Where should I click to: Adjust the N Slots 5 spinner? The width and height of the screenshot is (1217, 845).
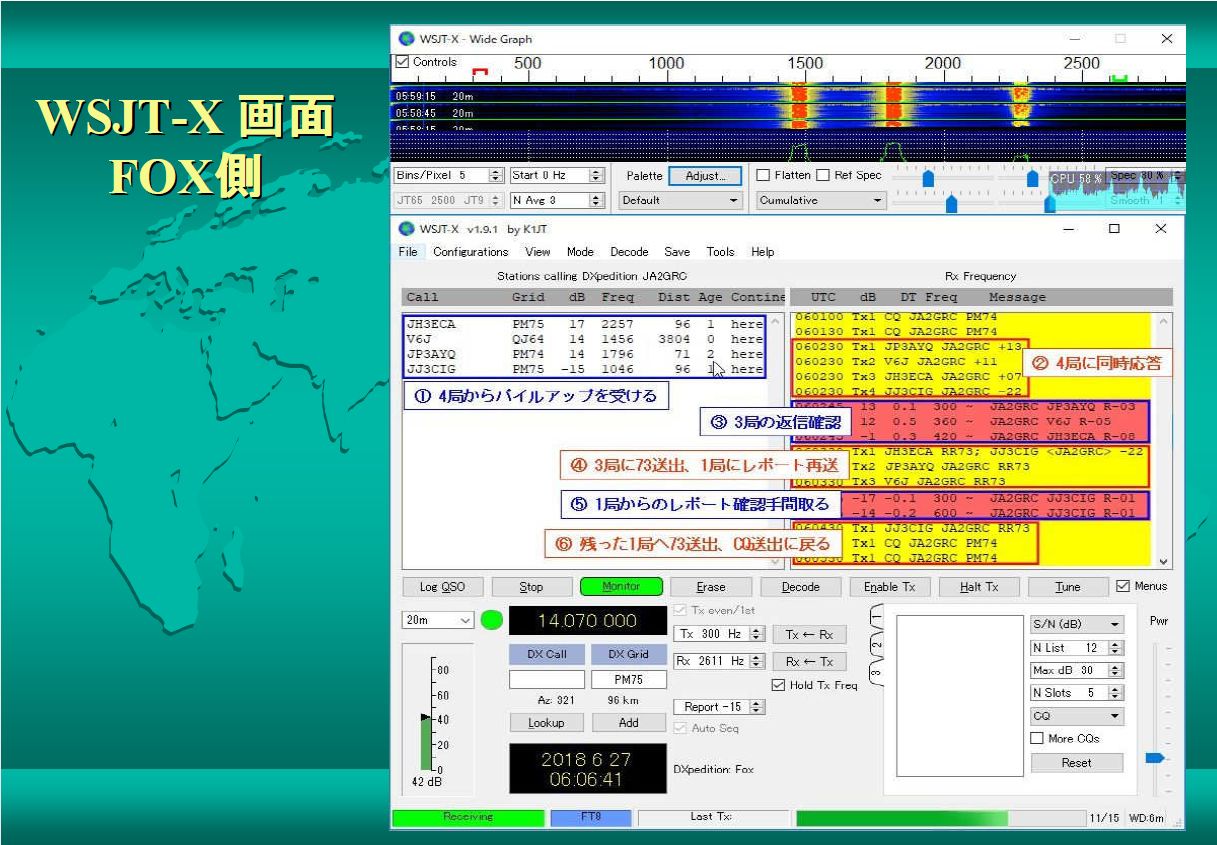1117,693
